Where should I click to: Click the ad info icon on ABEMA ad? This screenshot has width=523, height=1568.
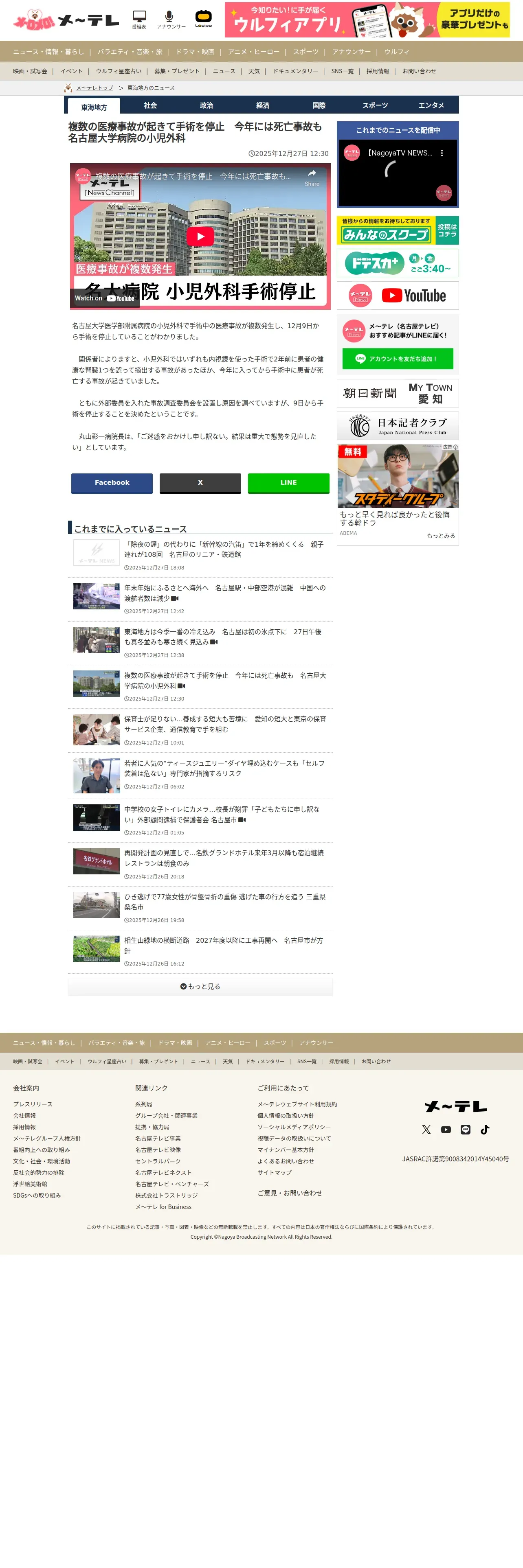[x=455, y=447]
